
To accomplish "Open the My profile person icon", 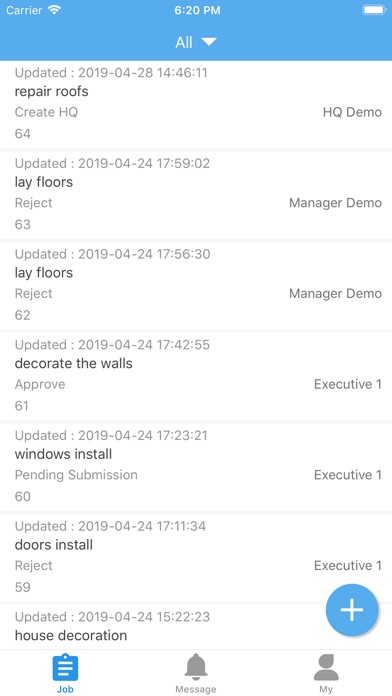I will (326, 667).
